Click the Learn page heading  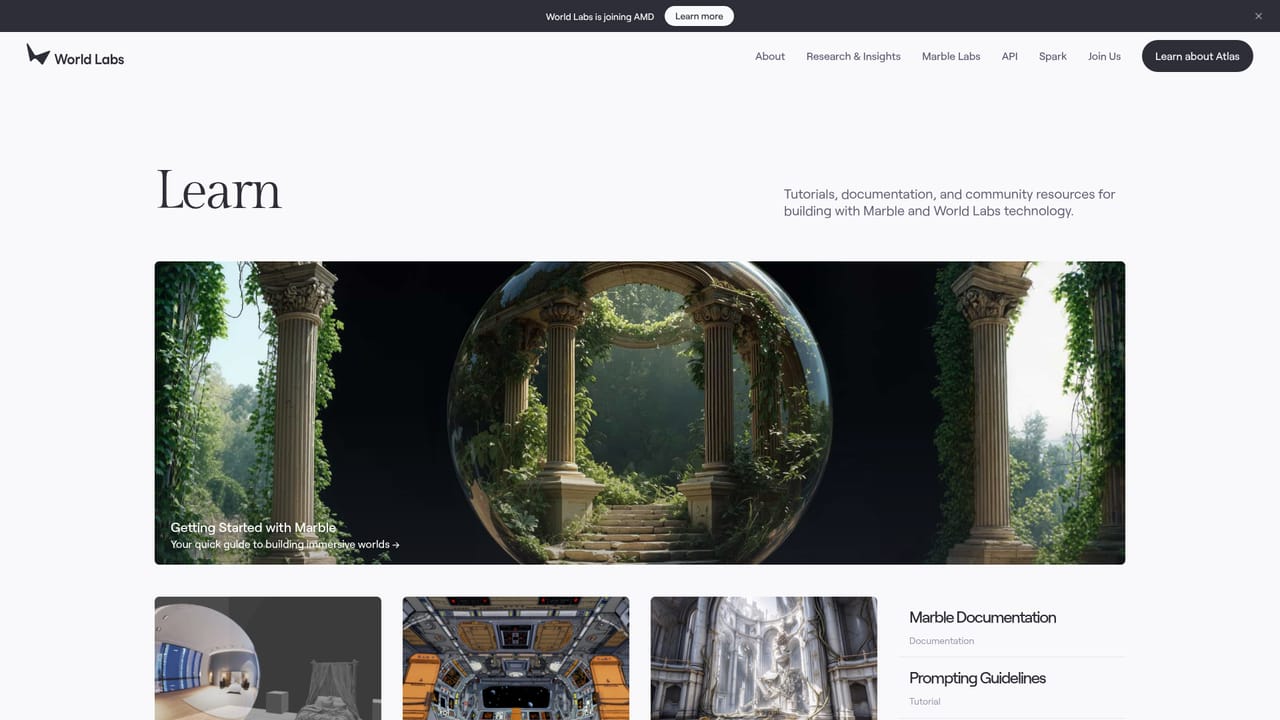(x=219, y=190)
